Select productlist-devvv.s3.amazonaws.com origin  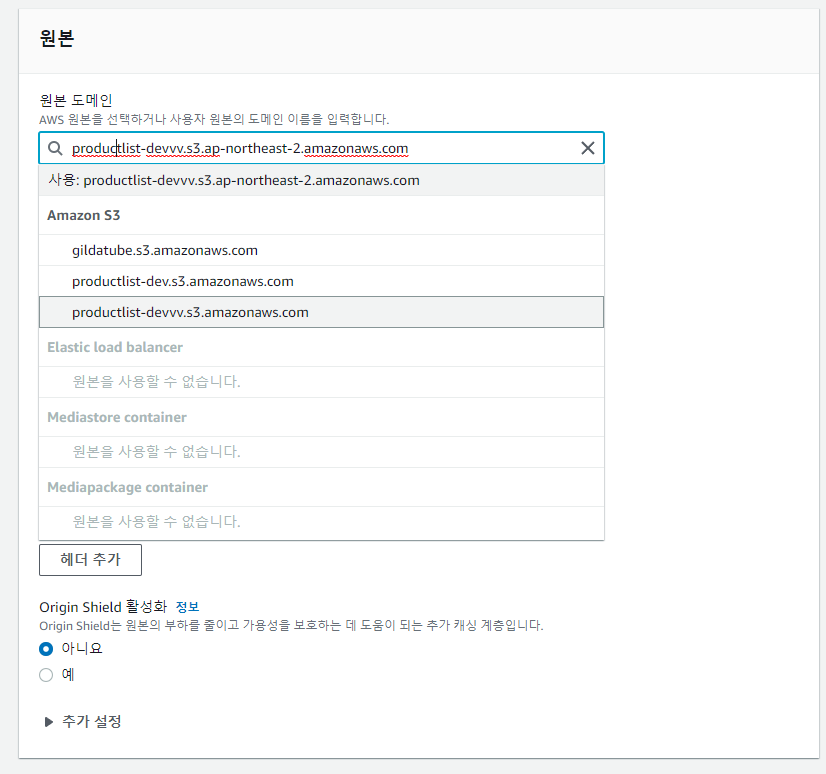(321, 312)
